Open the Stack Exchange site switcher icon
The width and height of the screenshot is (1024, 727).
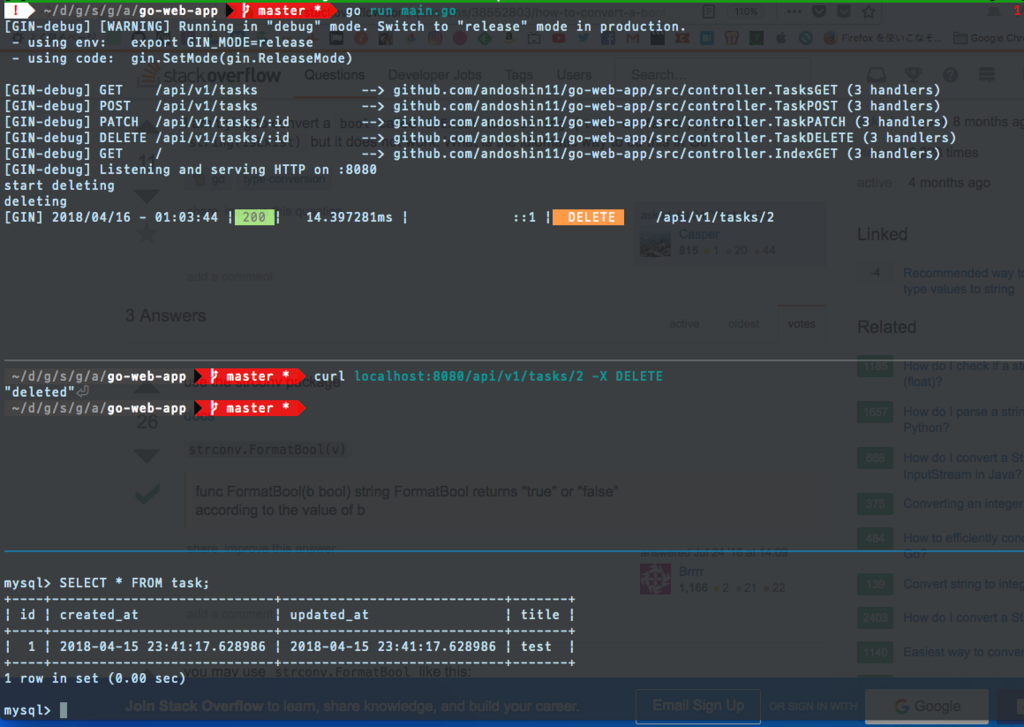click(987, 74)
